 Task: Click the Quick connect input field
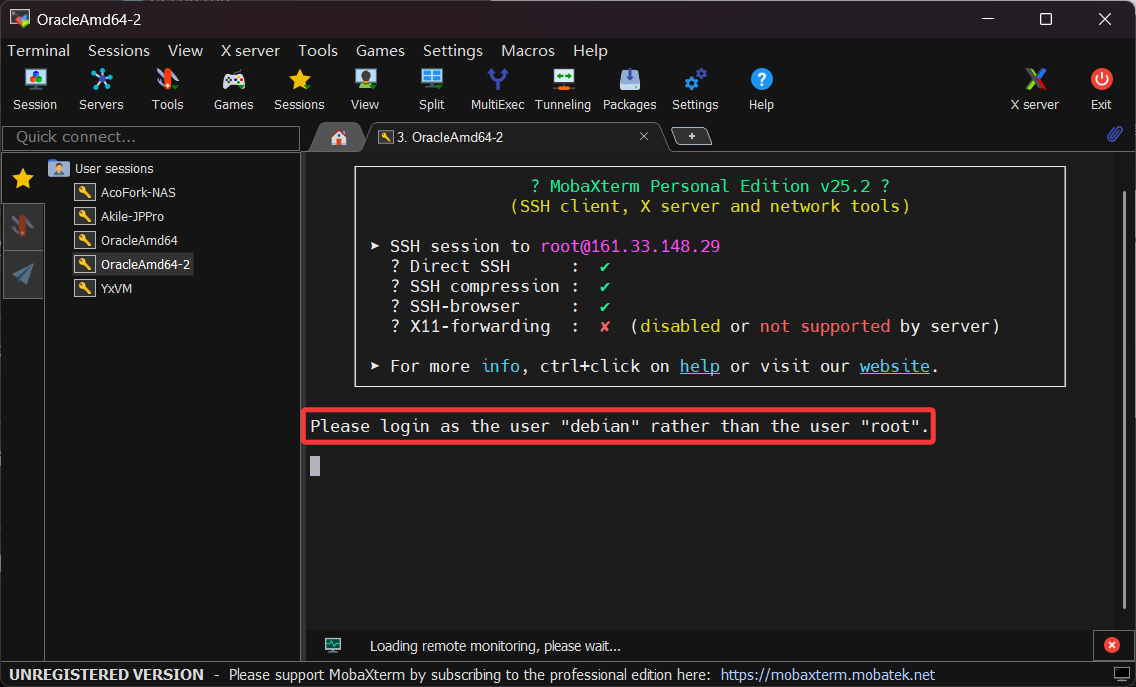point(151,137)
